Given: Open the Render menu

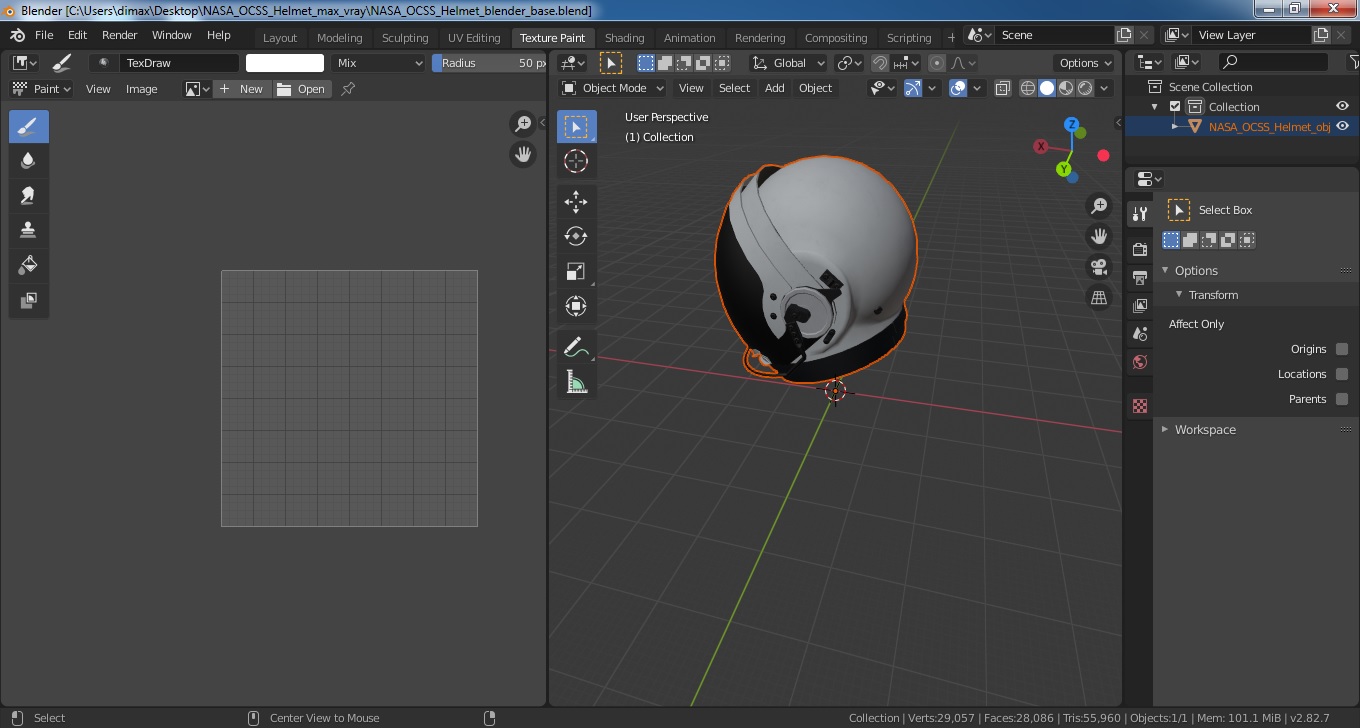Looking at the screenshot, I should (x=119, y=35).
